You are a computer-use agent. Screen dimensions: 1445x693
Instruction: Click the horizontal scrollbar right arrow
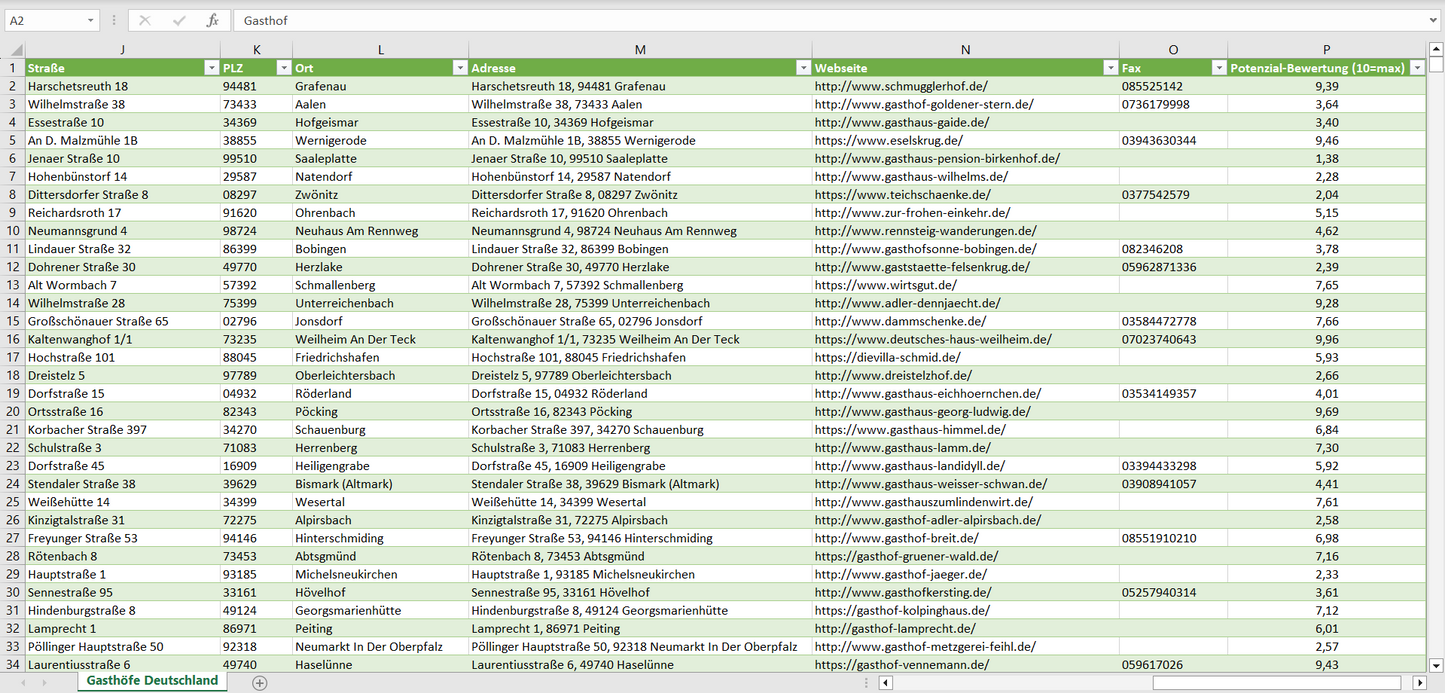coord(1419,683)
